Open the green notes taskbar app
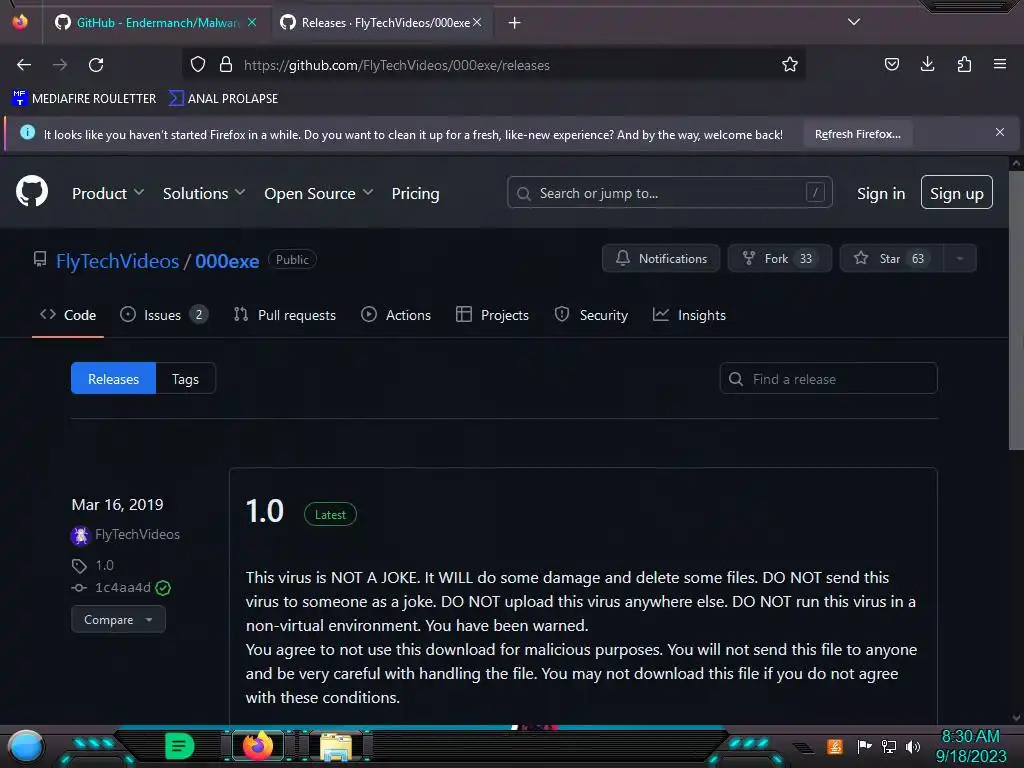 (180, 746)
